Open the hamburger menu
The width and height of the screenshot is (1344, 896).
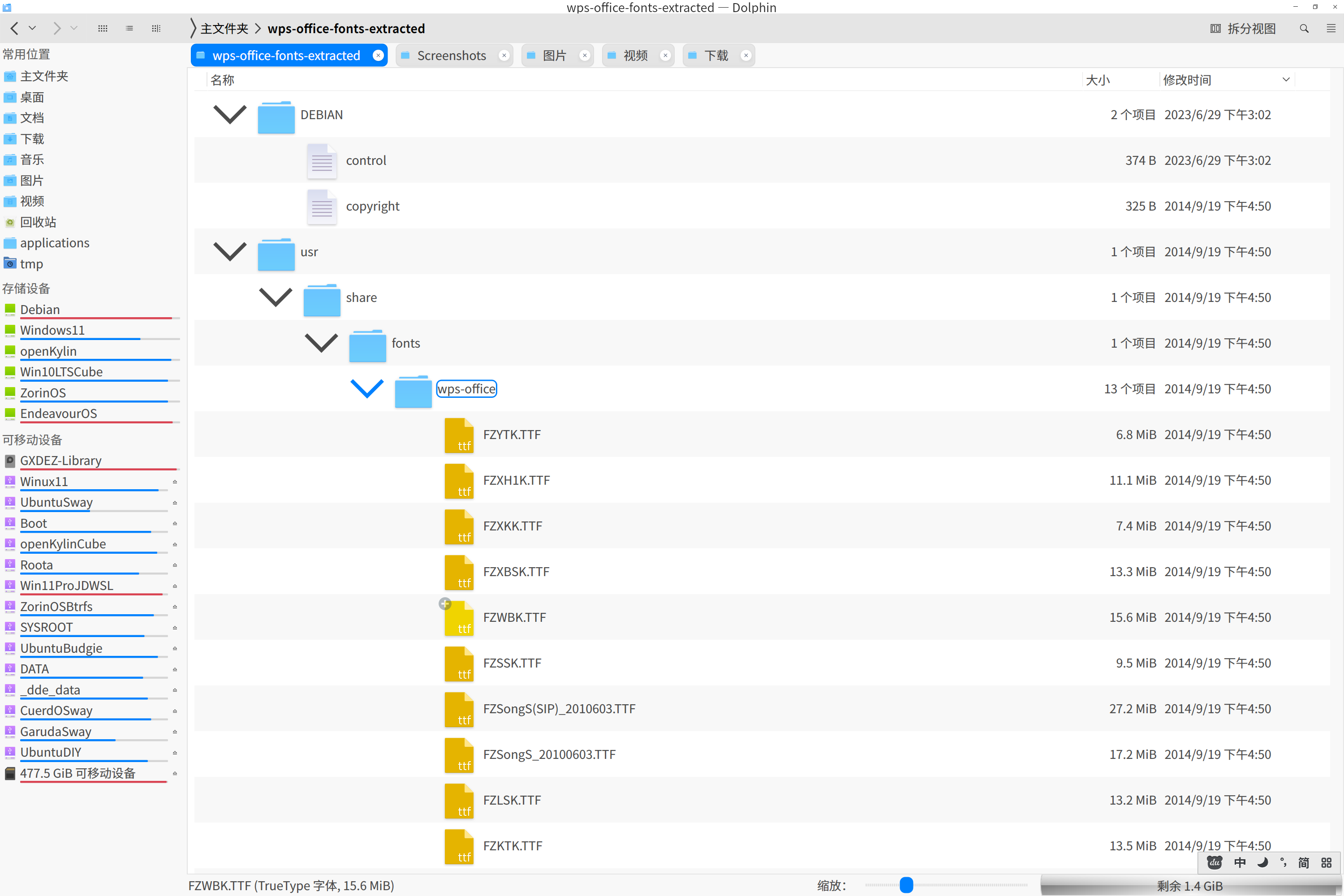click(x=1331, y=28)
